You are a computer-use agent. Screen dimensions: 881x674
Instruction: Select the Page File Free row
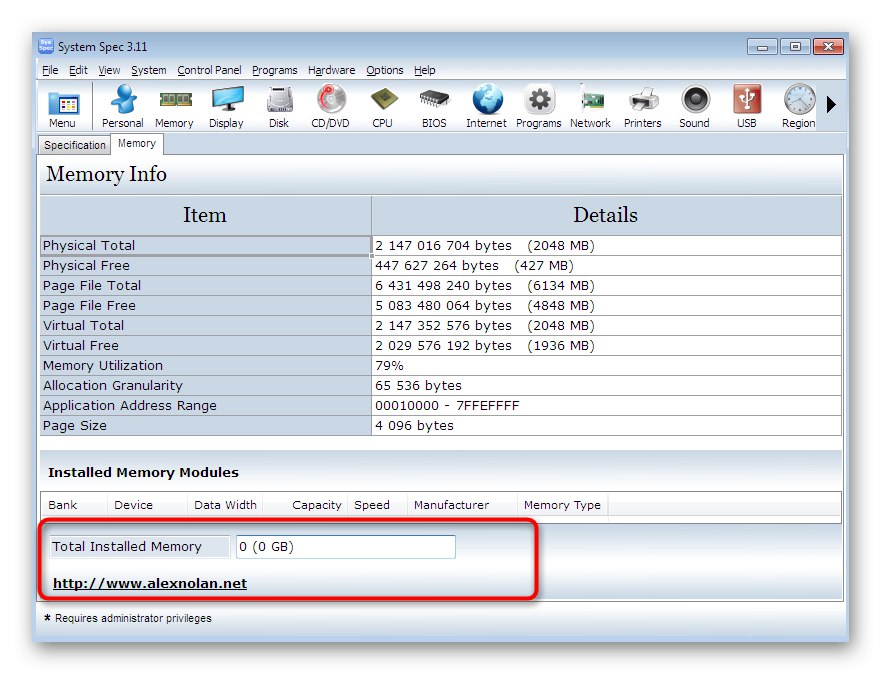(x=440, y=306)
